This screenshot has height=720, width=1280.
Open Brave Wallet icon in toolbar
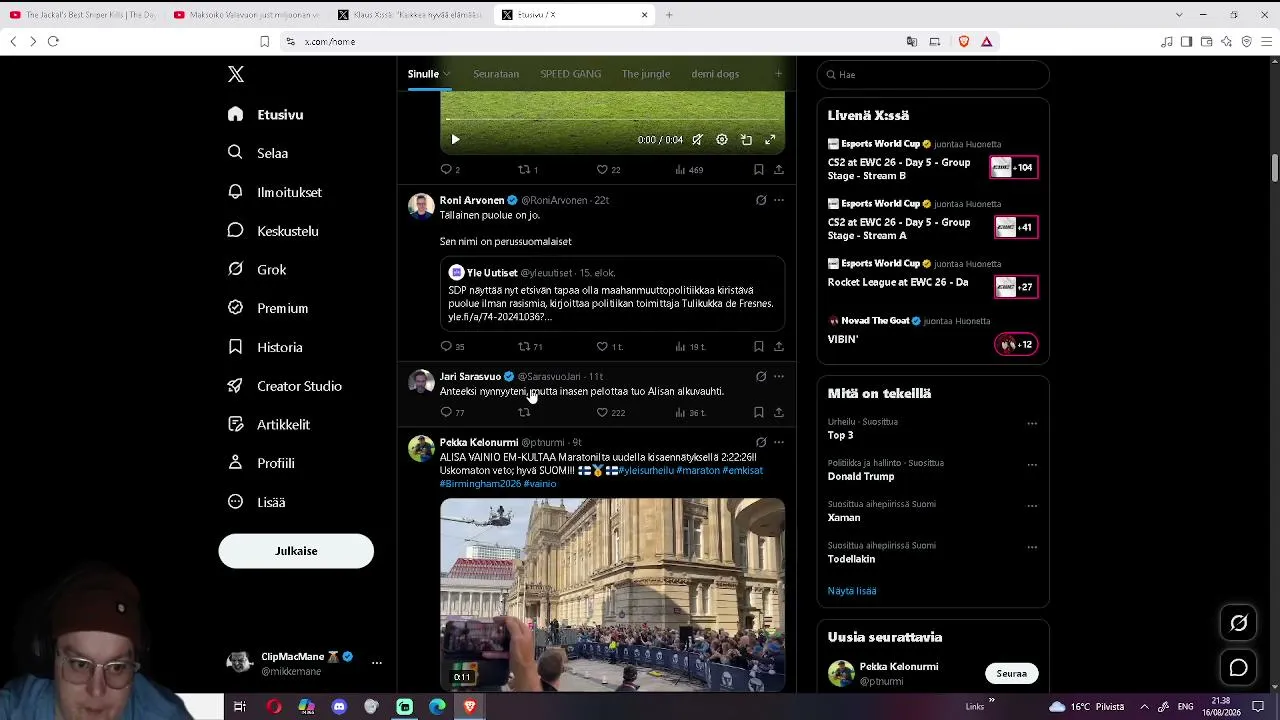1206,42
